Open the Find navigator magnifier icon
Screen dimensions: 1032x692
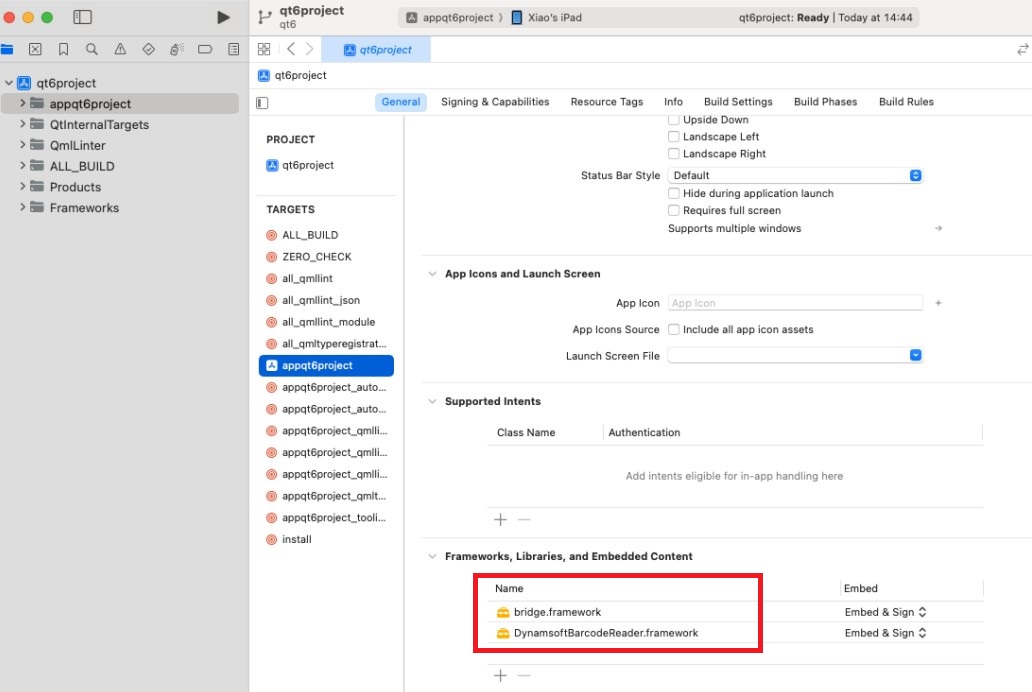tap(92, 49)
